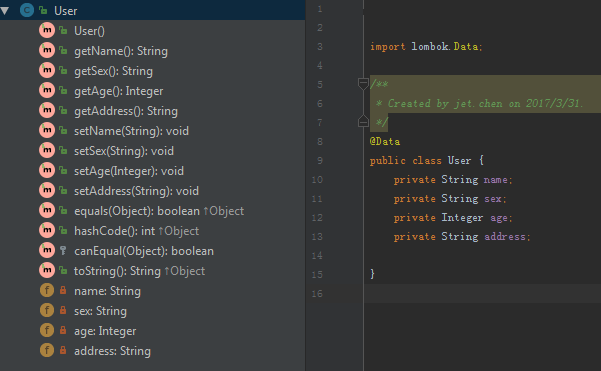Click the protected key icon on canEqual
Image resolution: width=601 pixels, height=371 pixels.
click(x=63, y=251)
